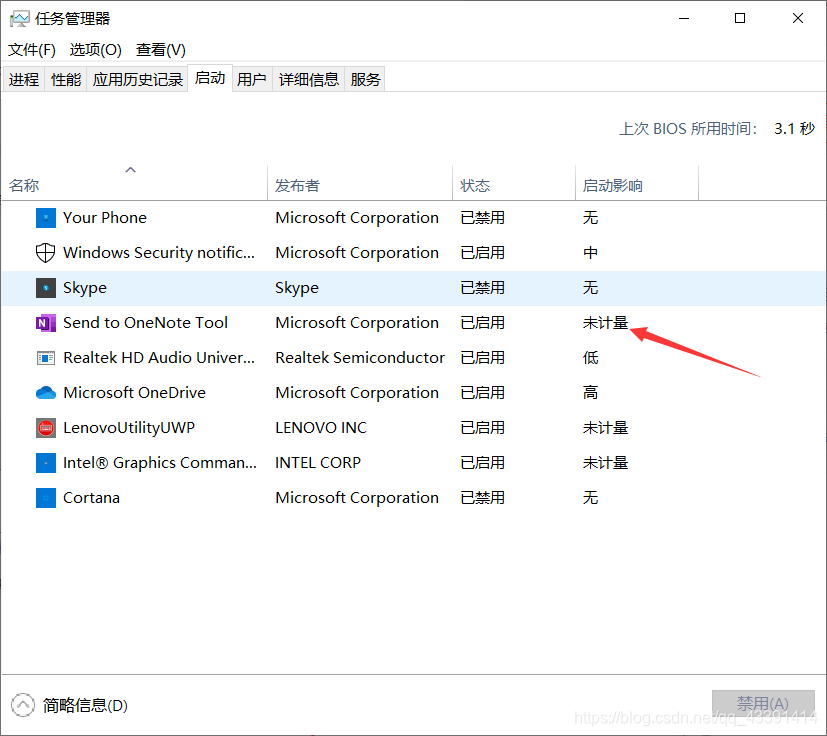Viewport: 827px width, 736px height.
Task: Click the OneNote purple icon
Action: point(46,323)
